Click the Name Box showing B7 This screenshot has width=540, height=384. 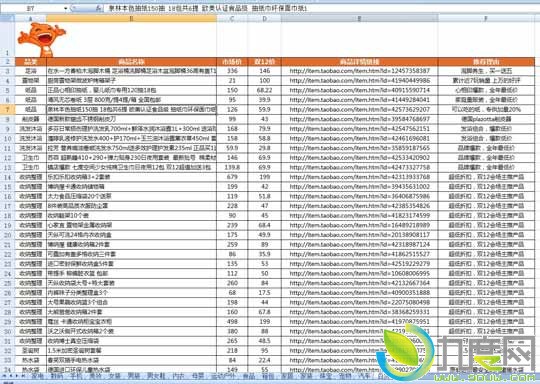coord(32,8)
